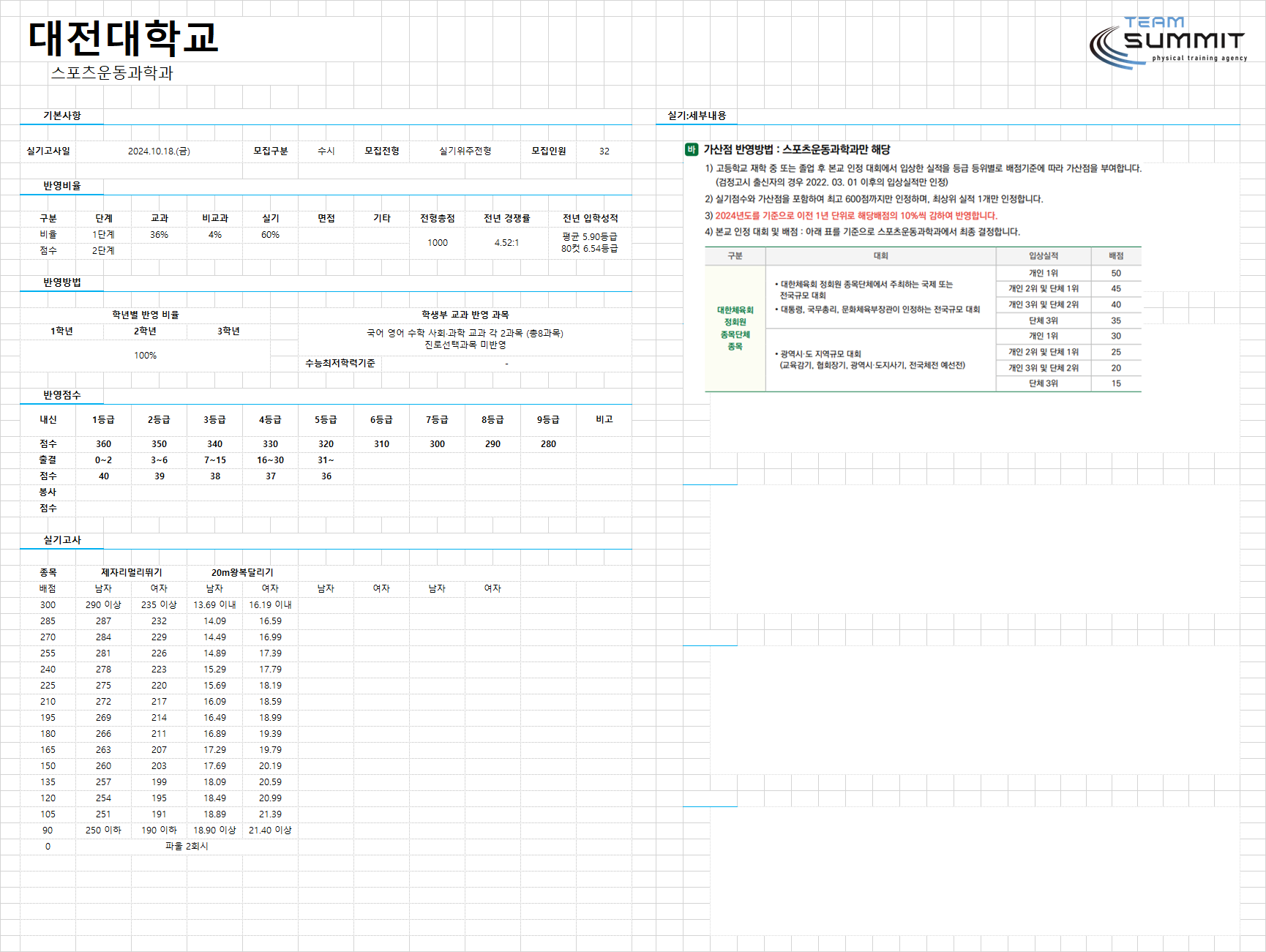Select the 전형총점 value 1000

coord(438,243)
